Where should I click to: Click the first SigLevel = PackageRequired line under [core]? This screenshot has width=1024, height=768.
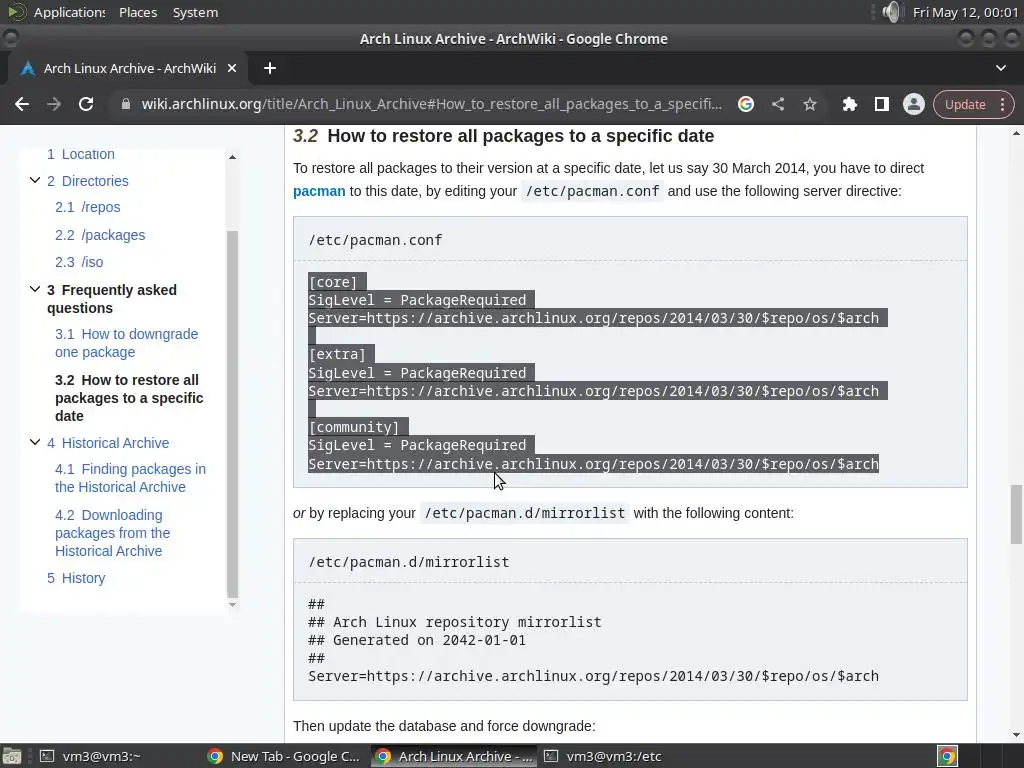pos(417,300)
